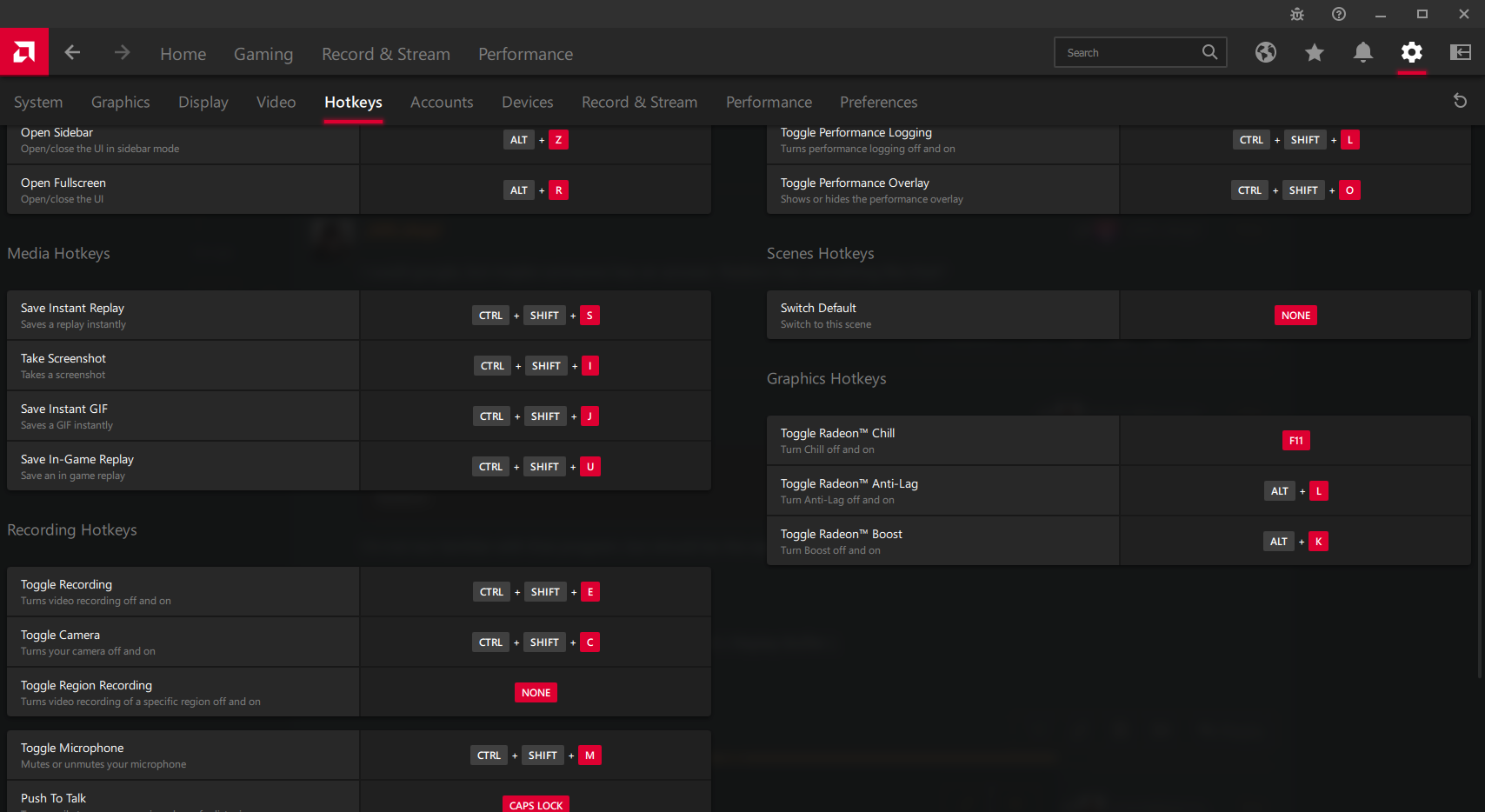Go back with the left arrow icon
The height and width of the screenshot is (812, 1485).
(73, 53)
